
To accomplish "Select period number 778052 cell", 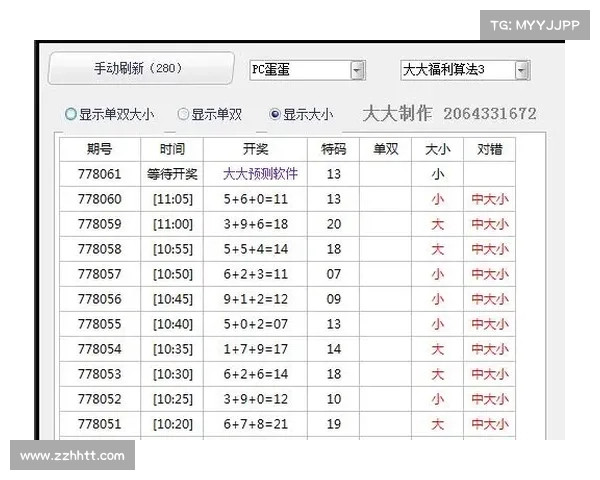I will point(100,399).
